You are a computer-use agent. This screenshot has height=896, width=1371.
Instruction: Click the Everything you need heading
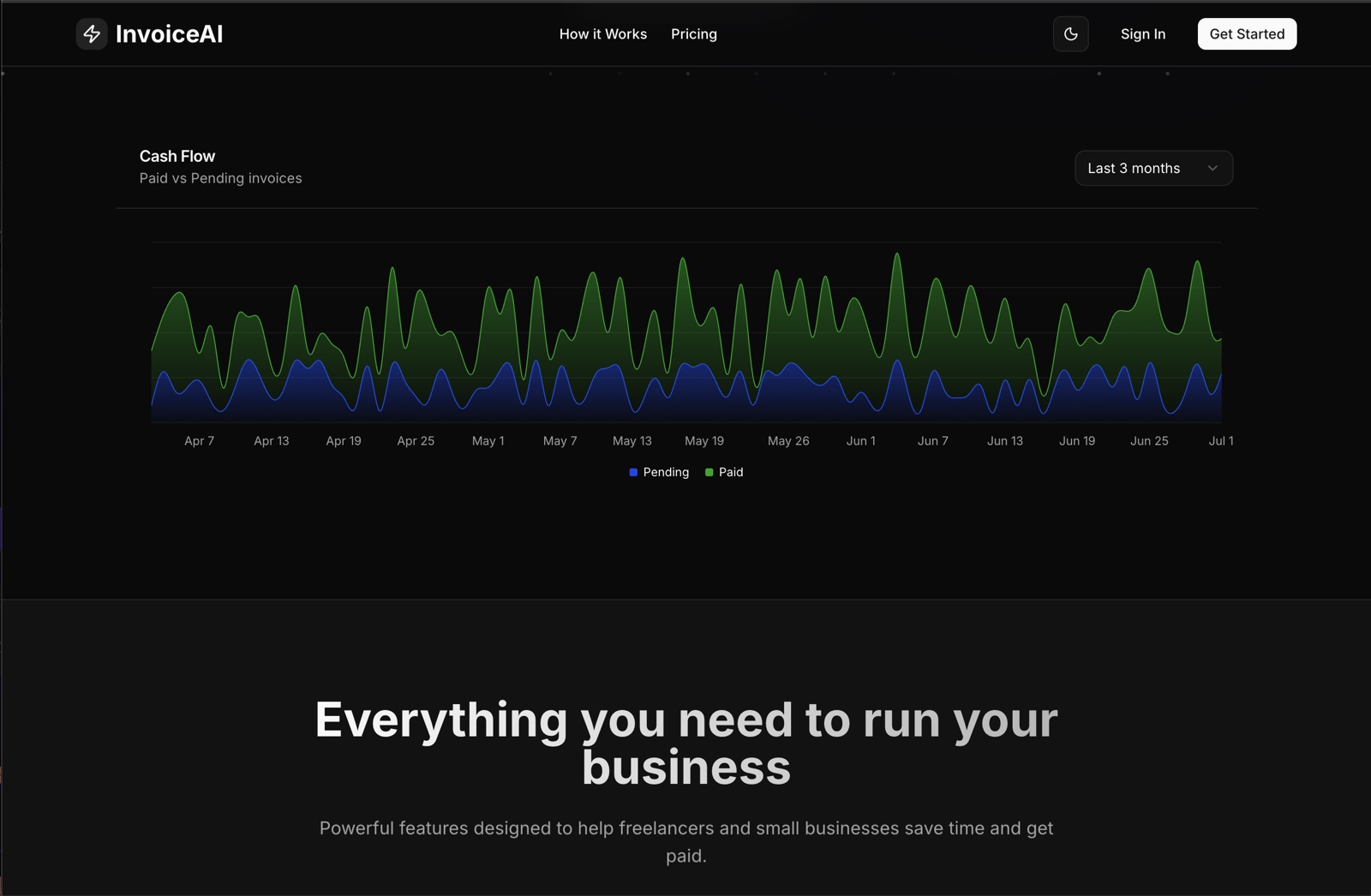686,743
